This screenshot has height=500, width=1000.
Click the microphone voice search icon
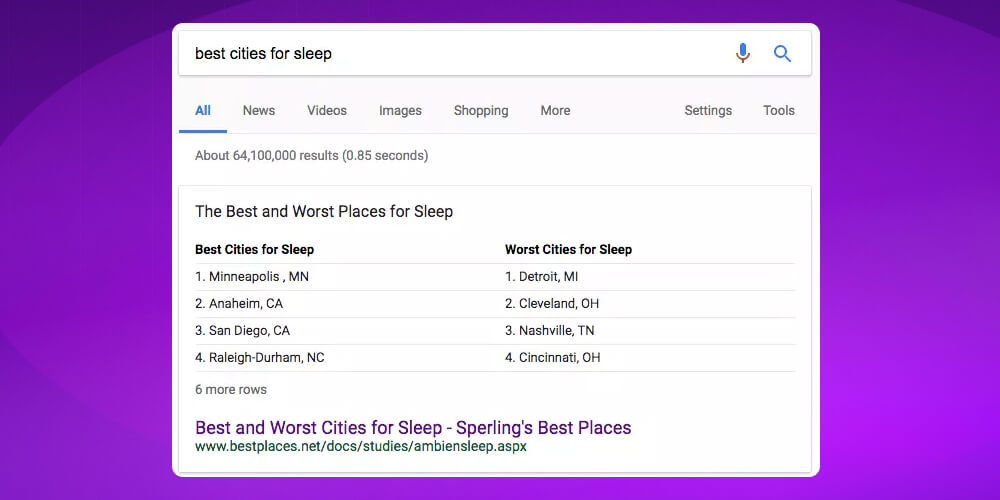[x=742, y=53]
